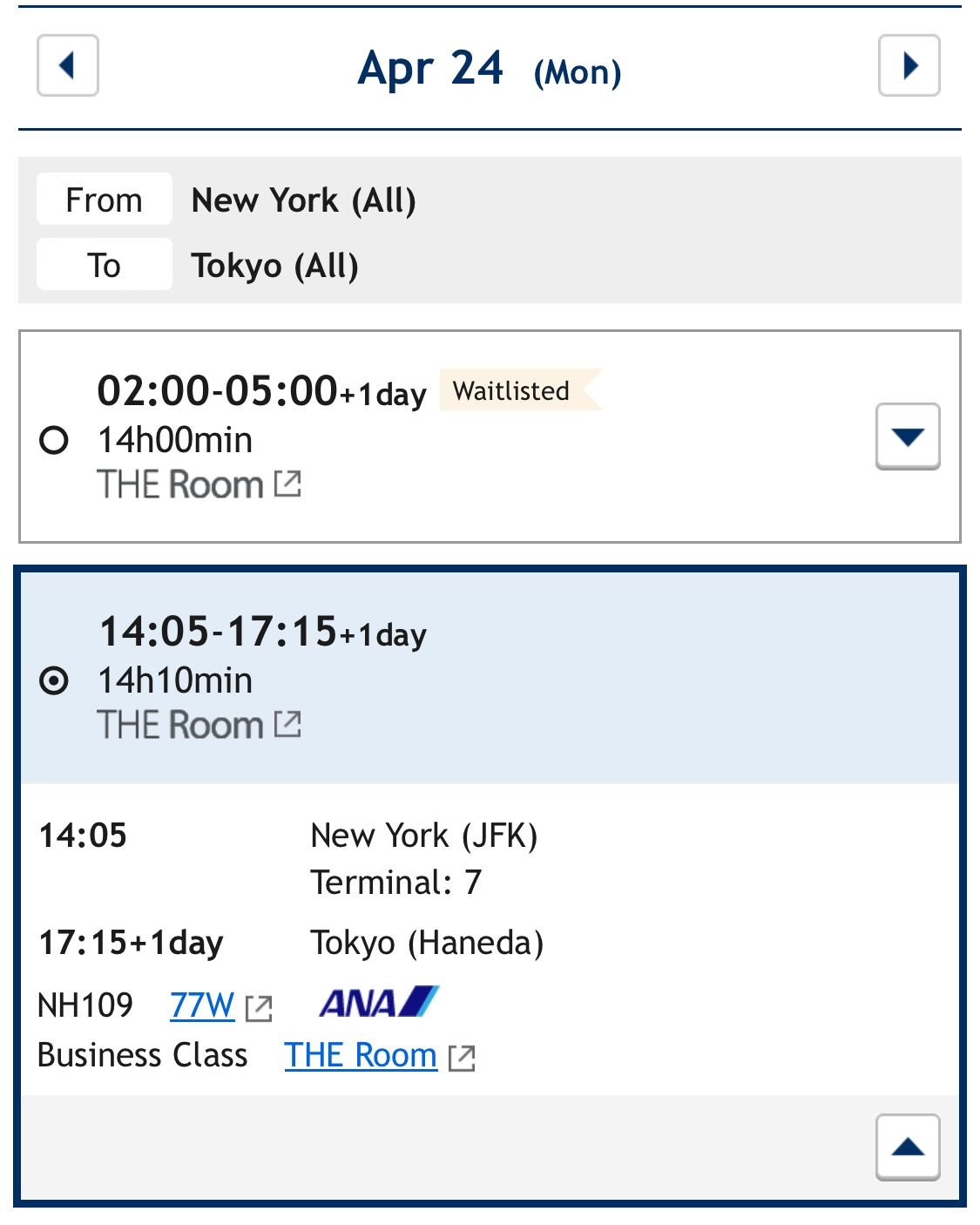Select the 02:00-05:00 flight radio button
The height and width of the screenshot is (1225, 980).
click(54, 440)
